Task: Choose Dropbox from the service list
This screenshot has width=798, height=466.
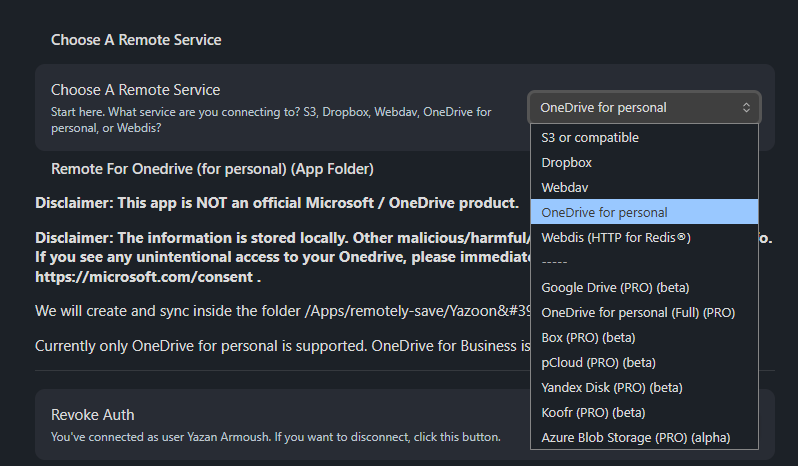Action: (644, 162)
